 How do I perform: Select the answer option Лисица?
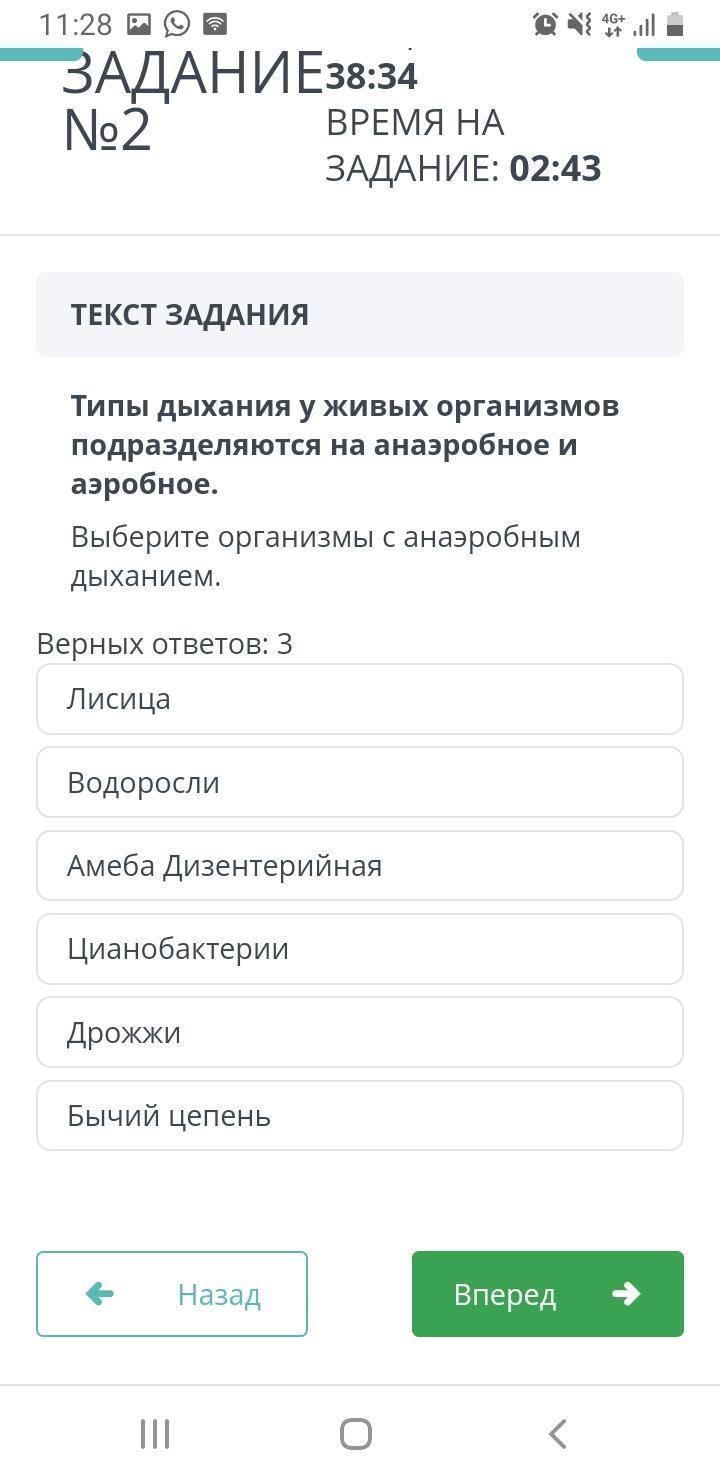[x=360, y=699]
